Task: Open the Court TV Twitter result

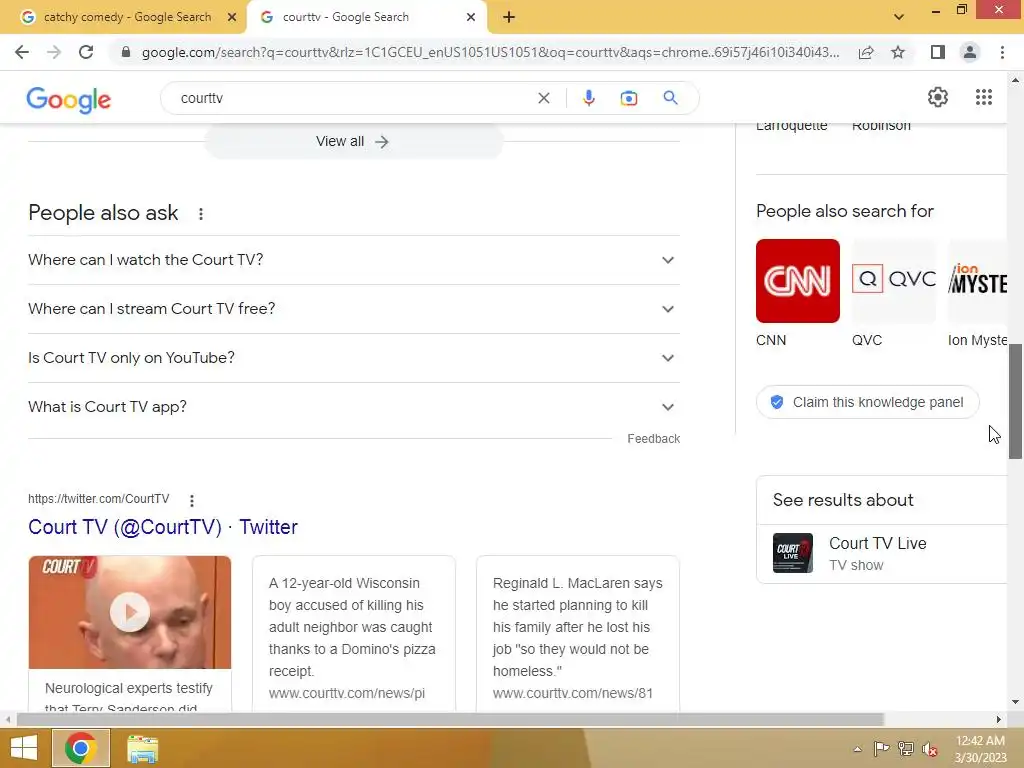Action: coord(163,527)
